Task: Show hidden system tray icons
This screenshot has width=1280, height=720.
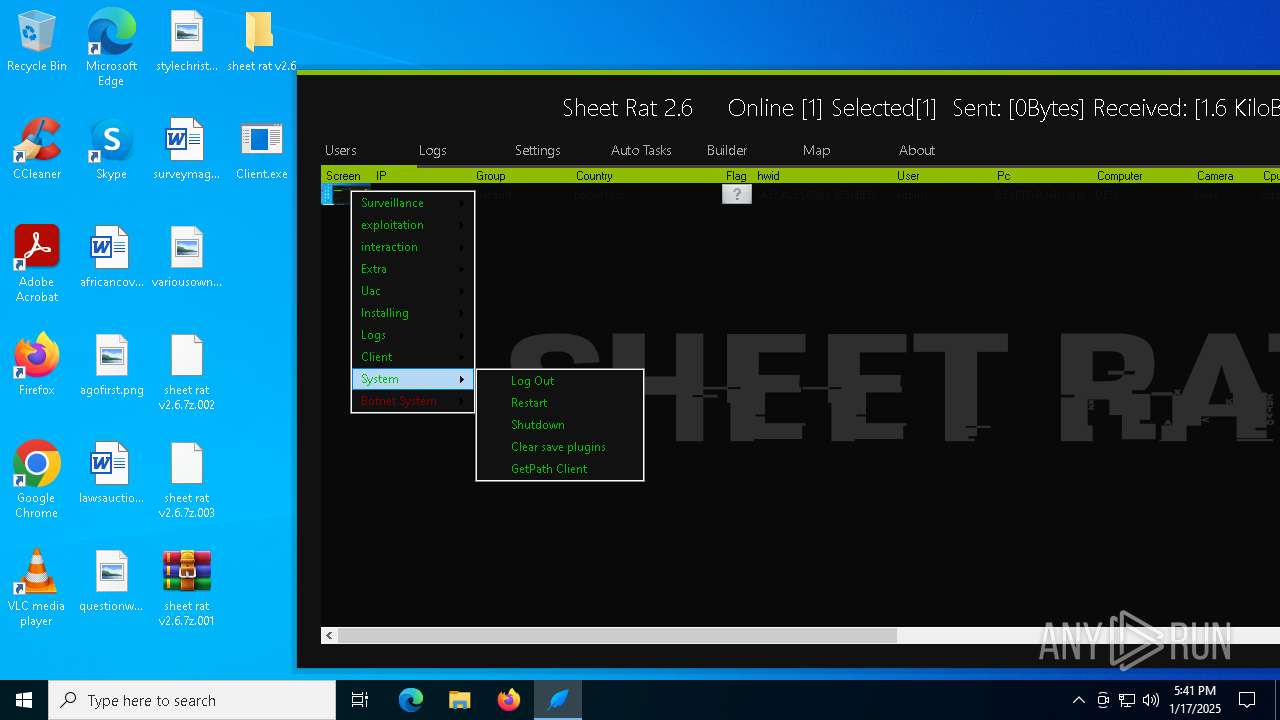Action: click(1078, 700)
